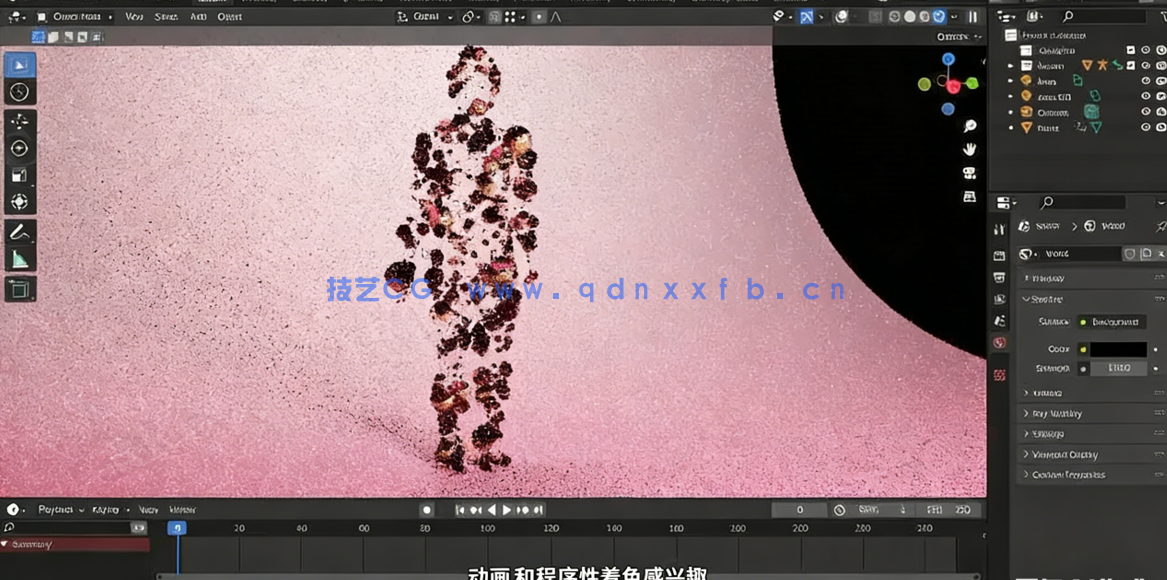Click the search field in the outliner

[1100, 16]
